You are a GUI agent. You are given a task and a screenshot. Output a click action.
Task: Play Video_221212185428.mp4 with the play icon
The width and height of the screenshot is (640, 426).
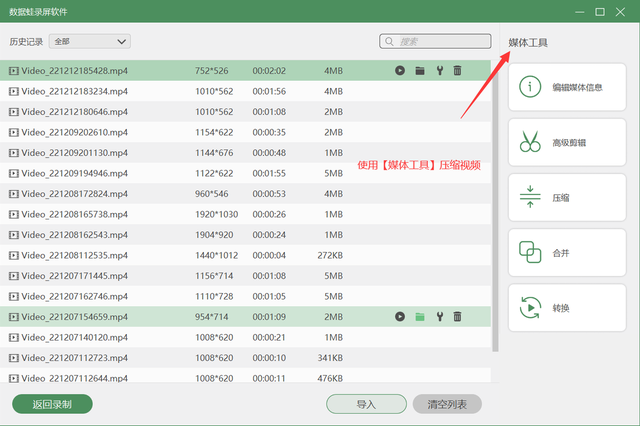(400, 71)
